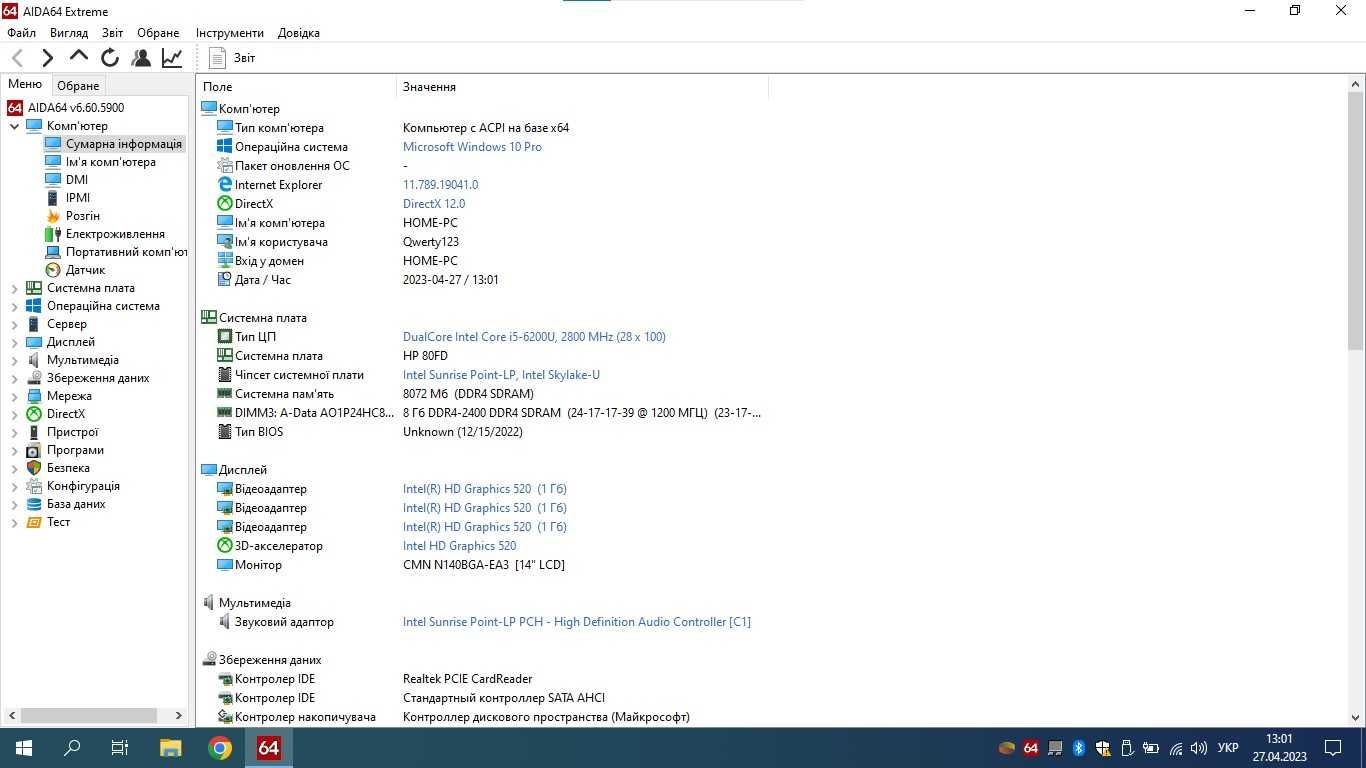Open the chart graph toolbar icon
The image size is (1366, 768).
tap(172, 58)
